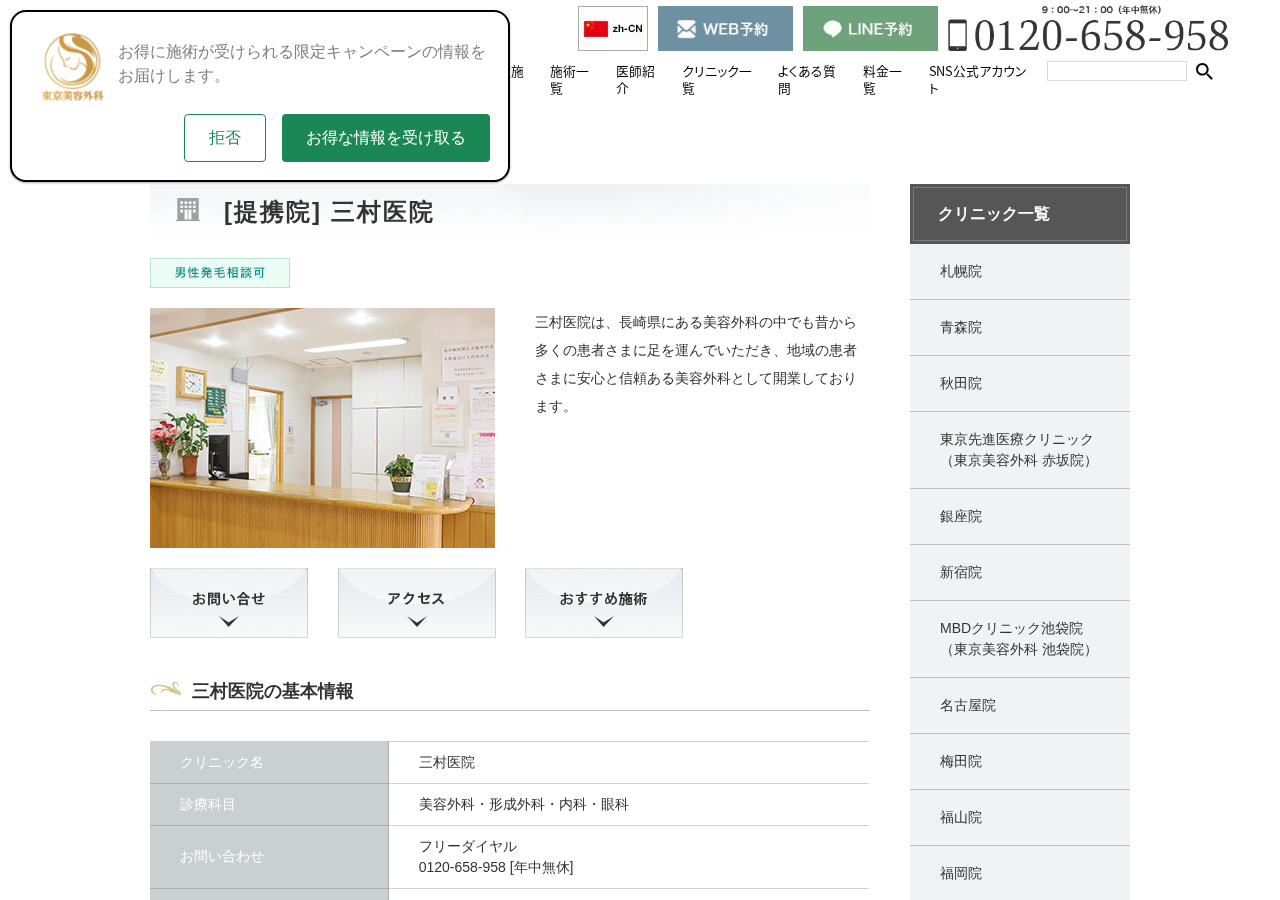Call the number 0120-658-958 in the header
This screenshot has width=1280, height=900.
coord(1089,36)
